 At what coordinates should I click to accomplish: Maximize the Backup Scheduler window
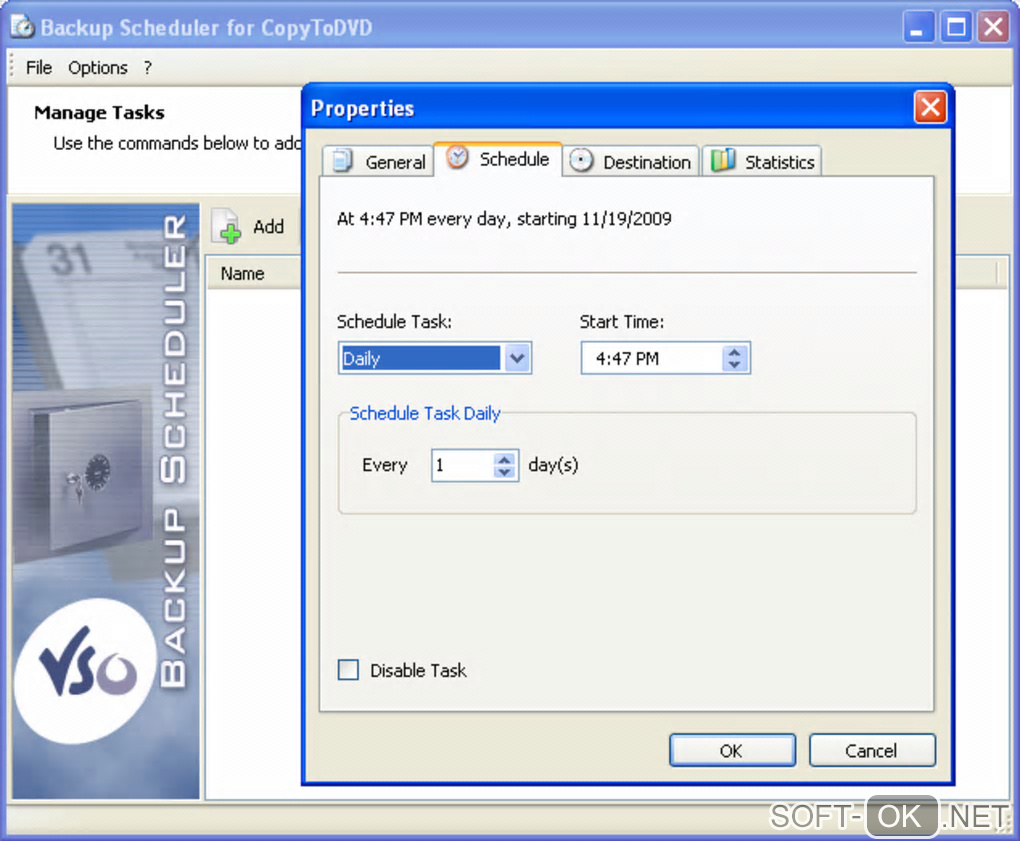[x=956, y=27]
